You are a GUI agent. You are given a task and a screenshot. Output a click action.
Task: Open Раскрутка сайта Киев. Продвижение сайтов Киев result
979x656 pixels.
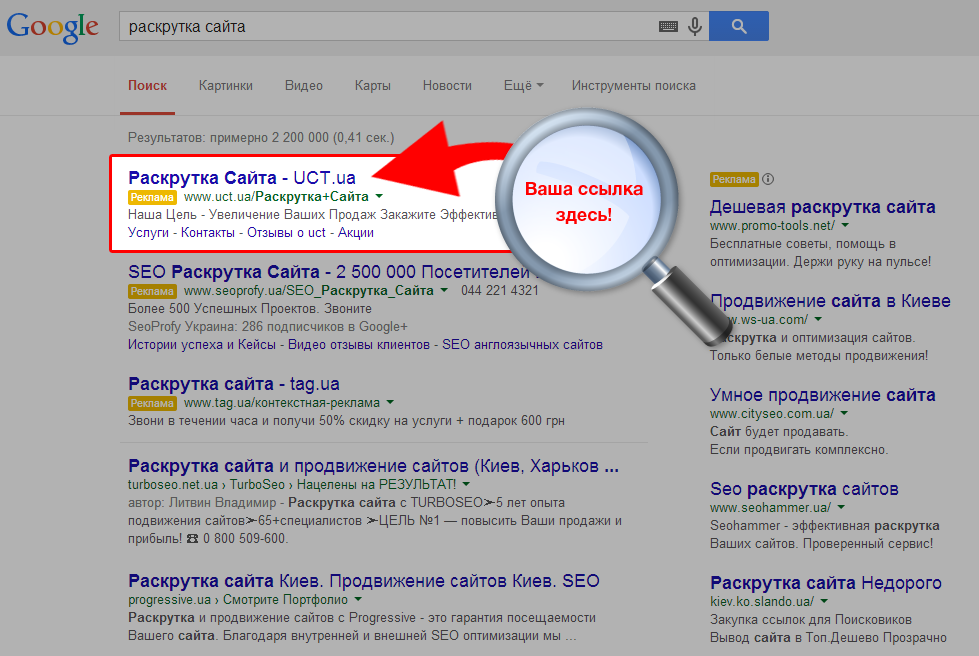tap(363, 581)
